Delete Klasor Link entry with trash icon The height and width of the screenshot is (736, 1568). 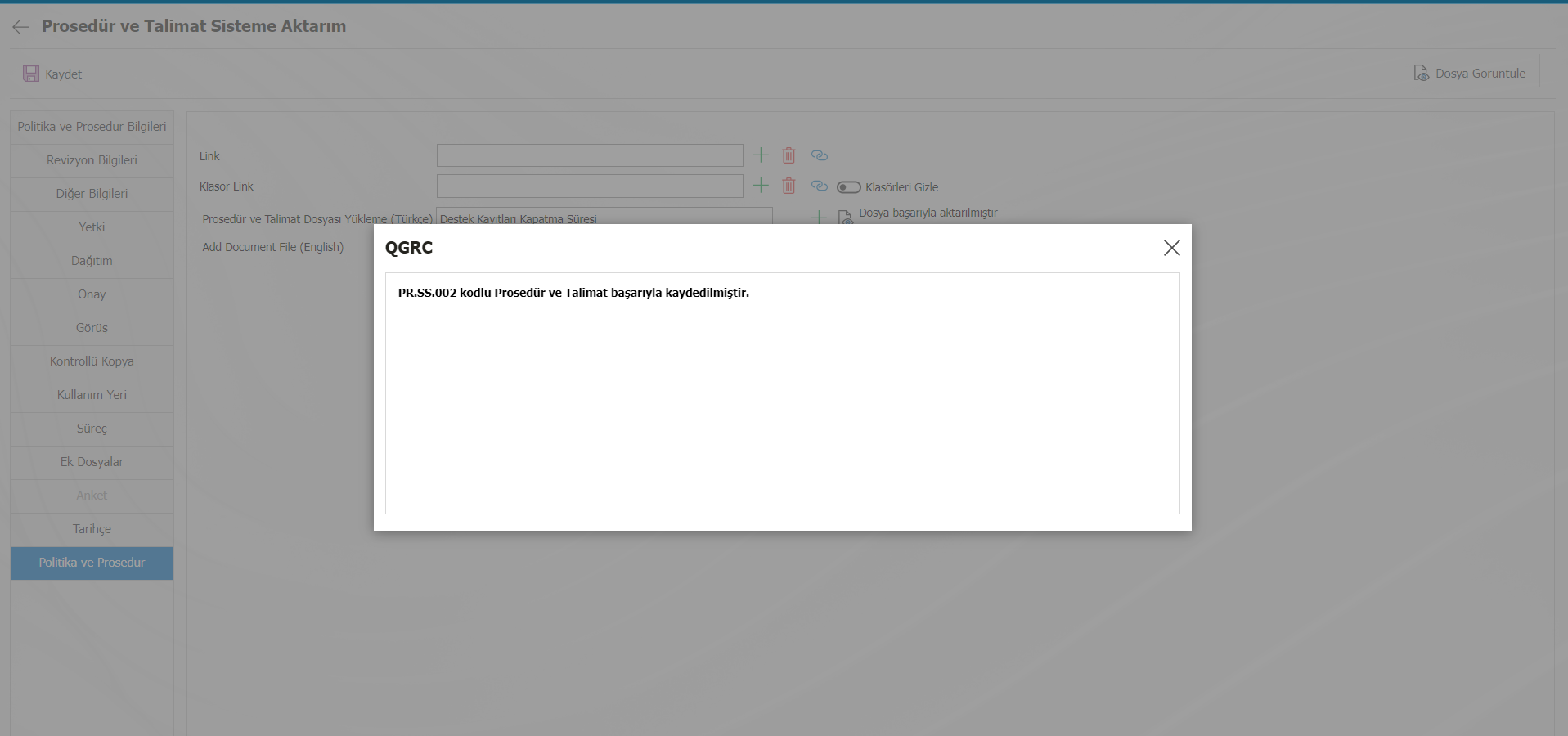(x=788, y=186)
